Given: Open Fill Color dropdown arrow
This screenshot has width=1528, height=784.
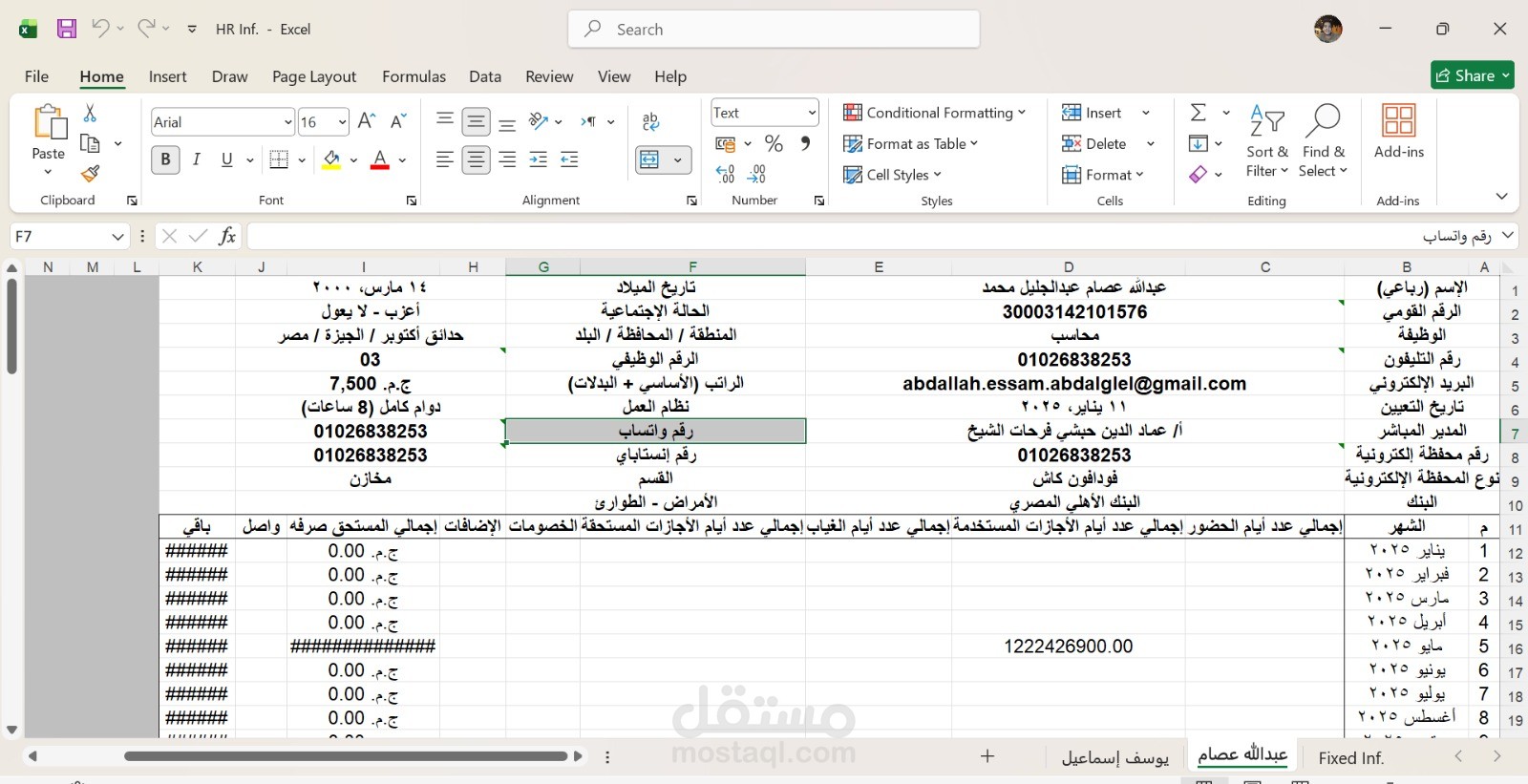Looking at the screenshot, I should [353, 160].
